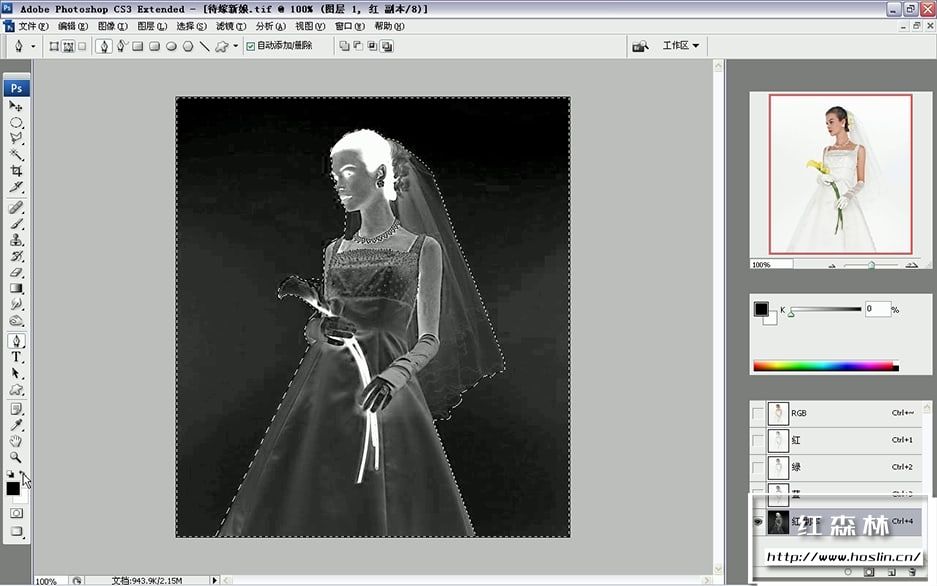Select the Custom Shape tool in toolbox
The height and width of the screenshot is (586, 937).
[16, 389]
